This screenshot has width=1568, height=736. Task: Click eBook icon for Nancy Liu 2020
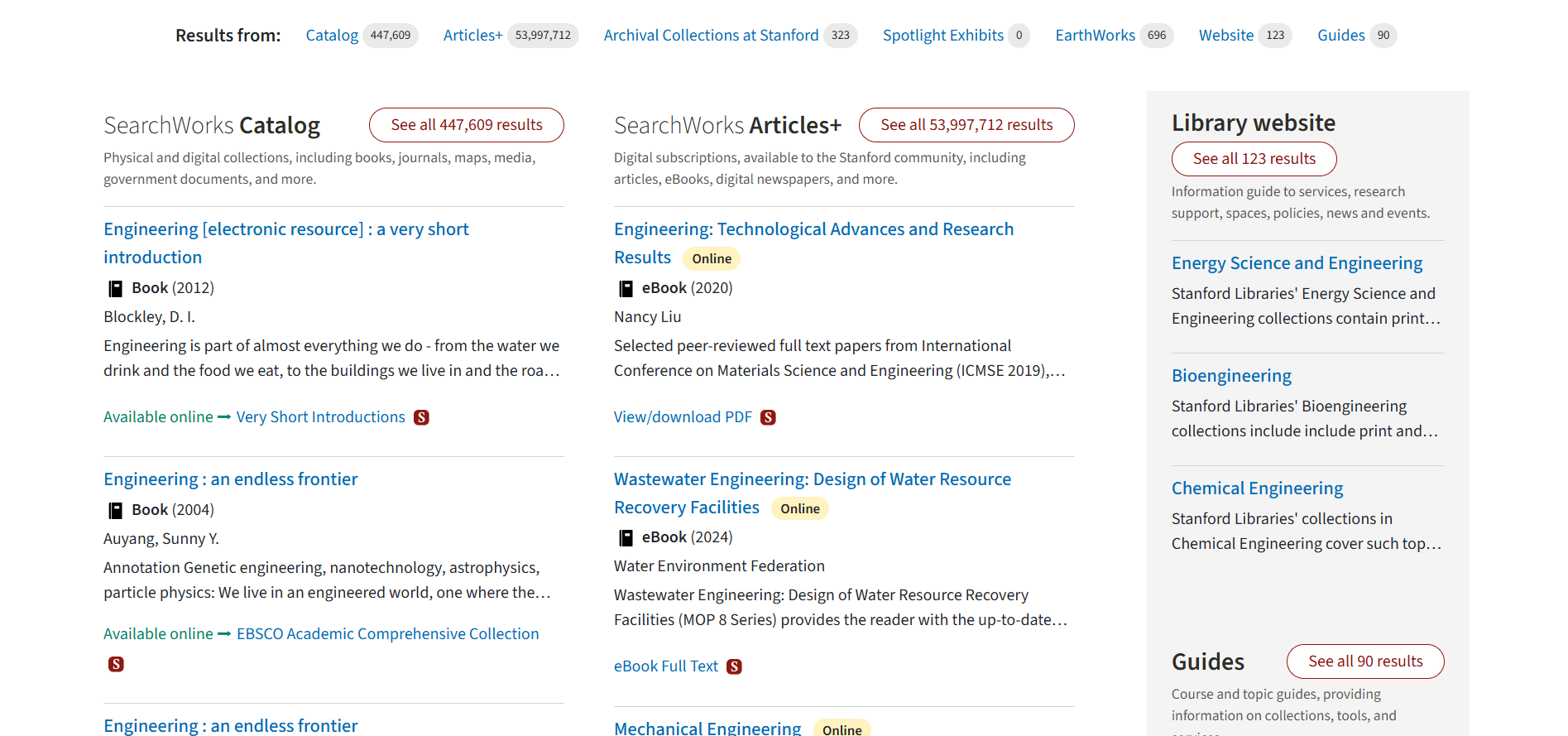[626, 288]
